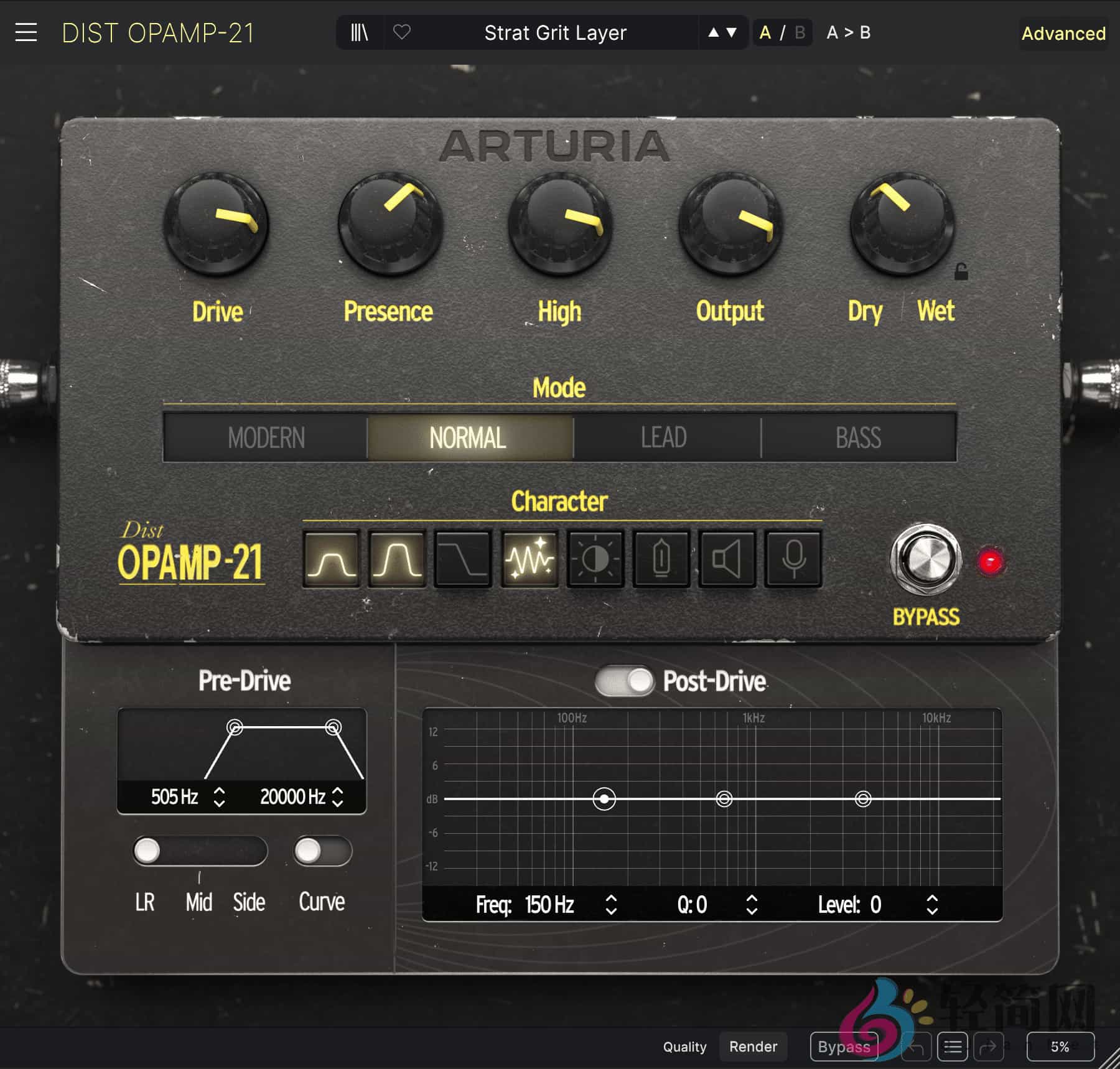
Task: Click the Post-Drive Level stepper arrows
Action: coord(931,905)
